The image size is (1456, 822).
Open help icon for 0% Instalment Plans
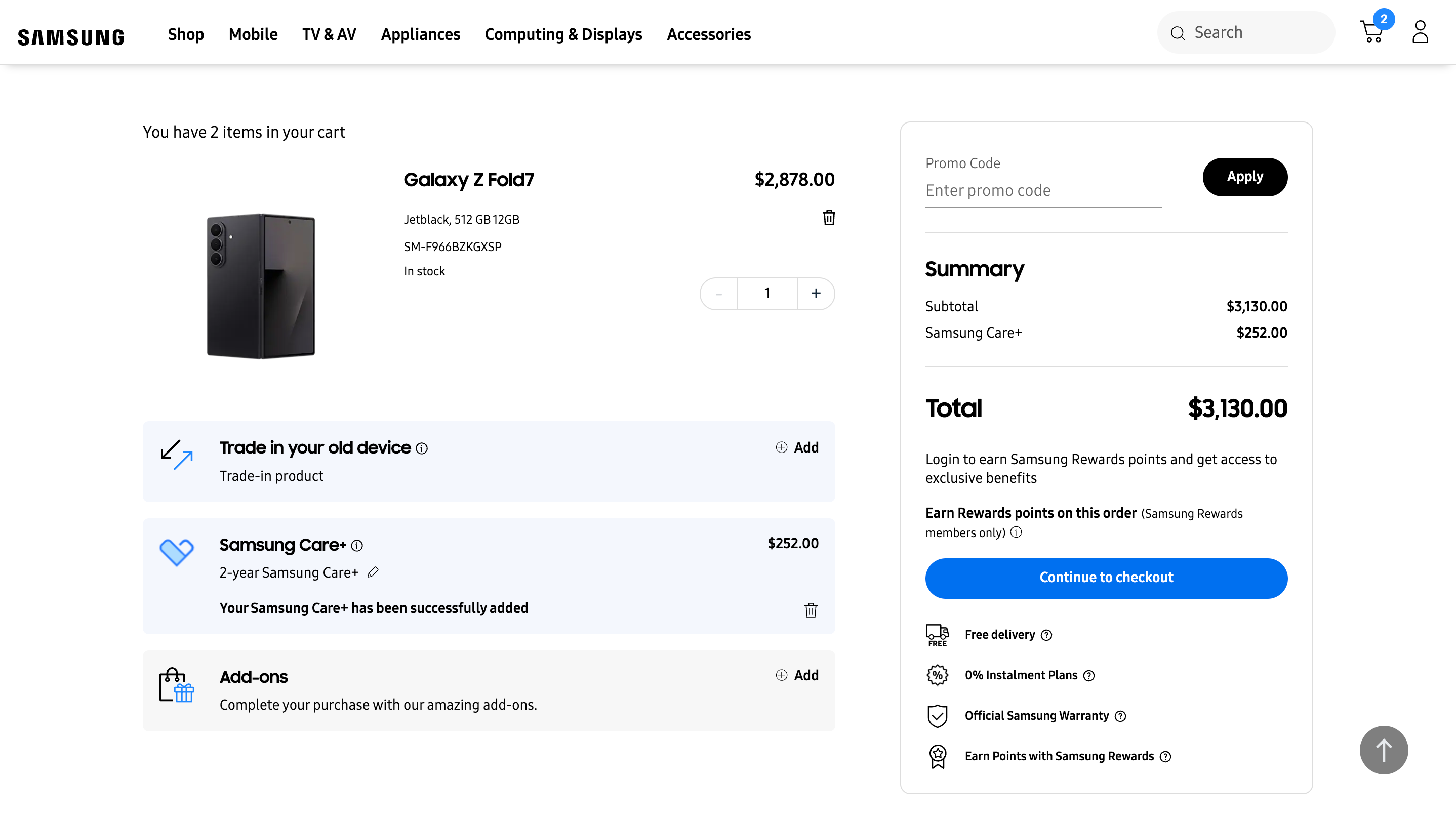pyautogui.click(x=1088, y=676)
